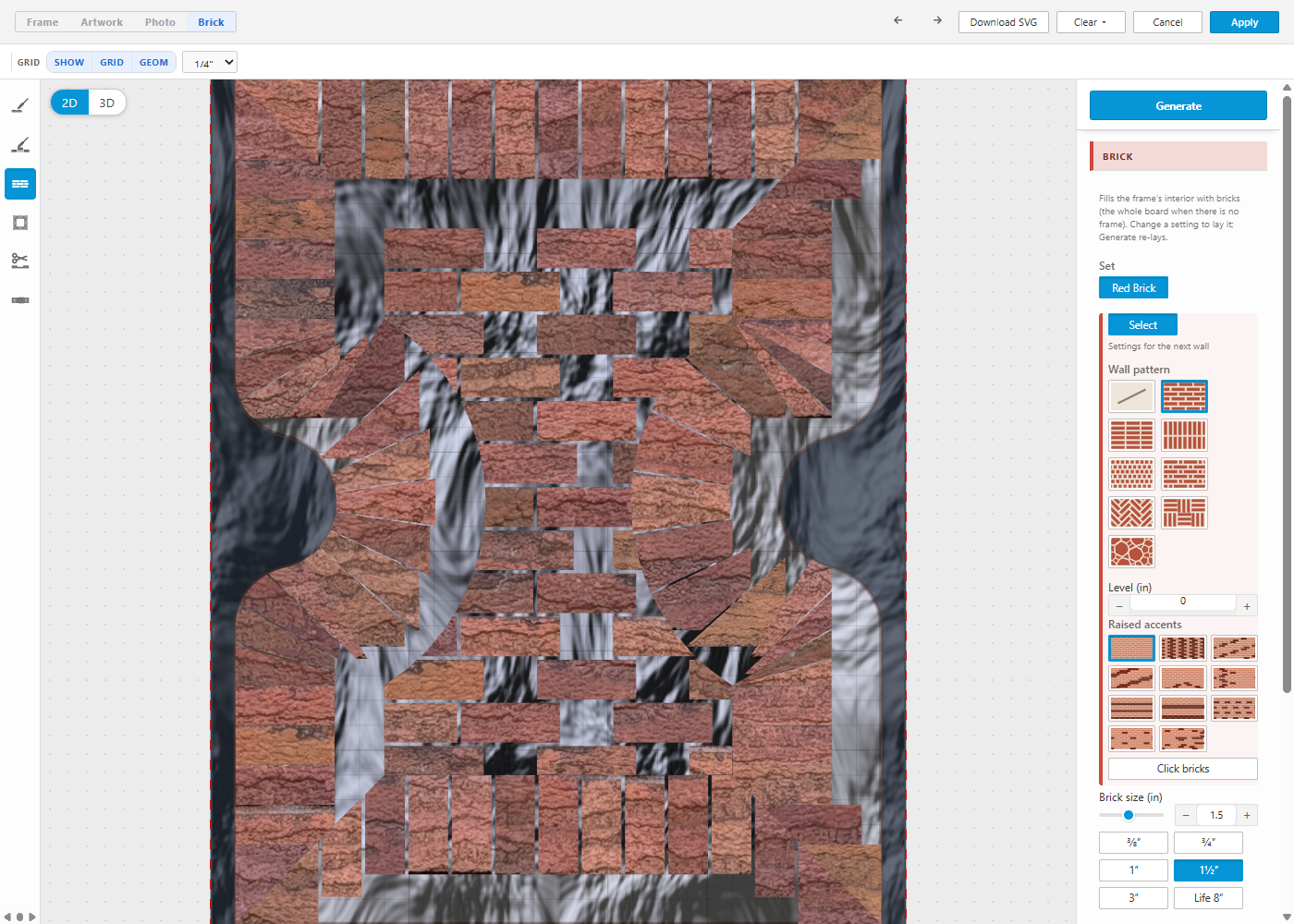Decrease the Level value with minus

(x=1119, y=606)
